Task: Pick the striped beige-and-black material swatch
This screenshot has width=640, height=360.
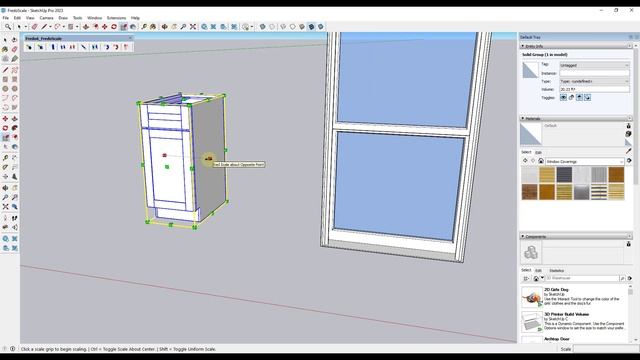Action: pos(599,192)
